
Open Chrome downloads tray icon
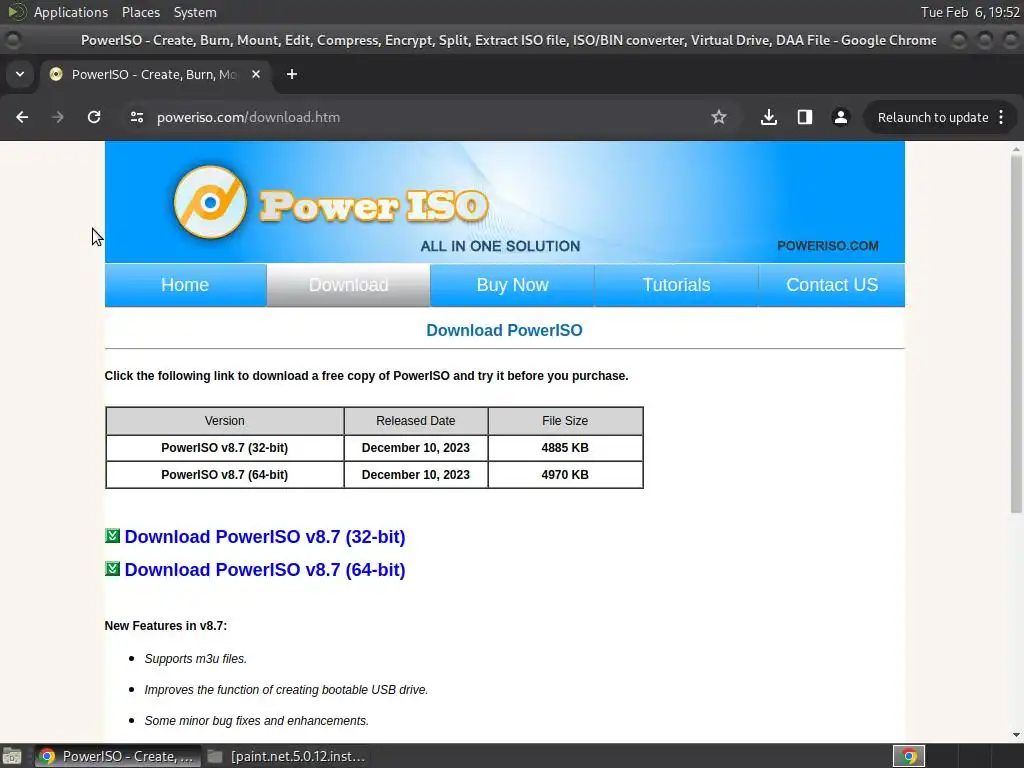(x=769, y=117)
